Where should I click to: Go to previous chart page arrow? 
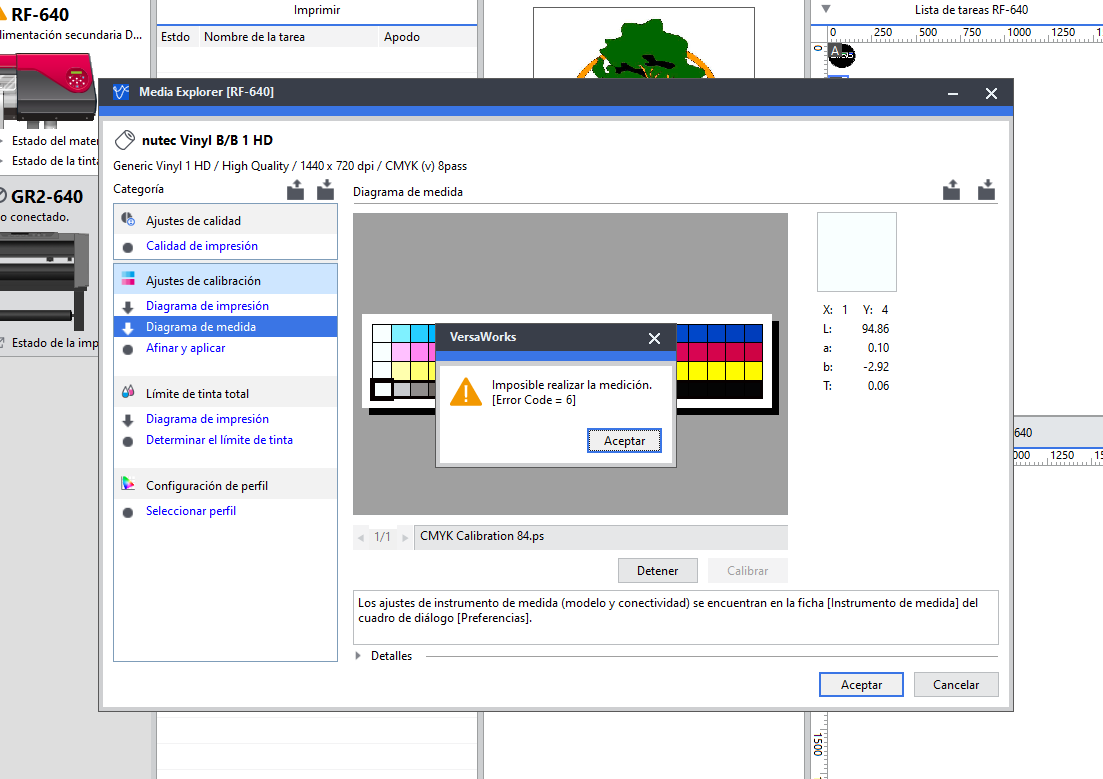tap(361, 538)
